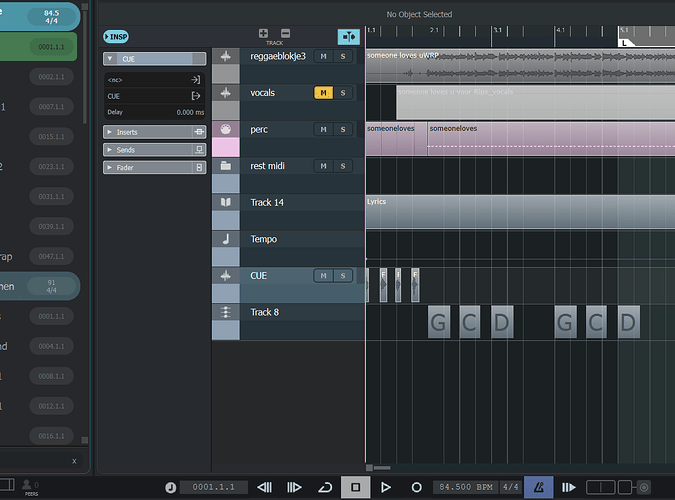Add a new track with plus icon
The width and height of the screenshot is (675, 500).
(x=263, y=33)
